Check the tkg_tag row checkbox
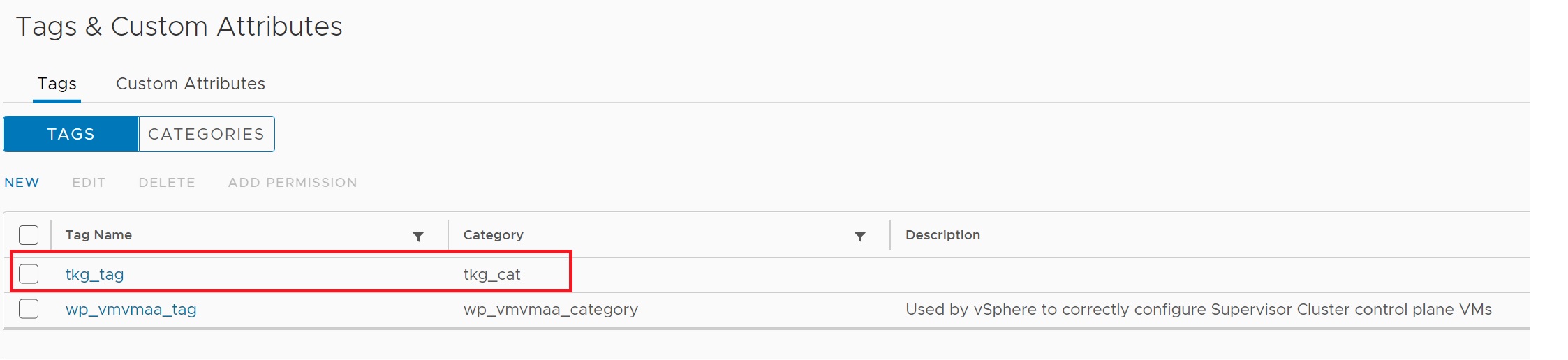 pyautogui.click(x=29, y=274)
